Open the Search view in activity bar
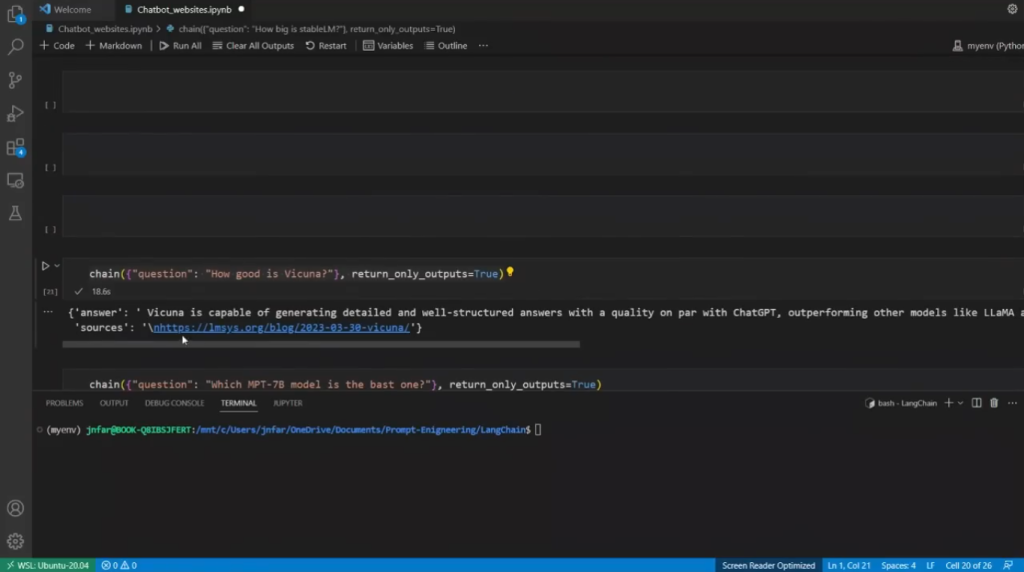 pyautogui.click(x=15, y=47)
